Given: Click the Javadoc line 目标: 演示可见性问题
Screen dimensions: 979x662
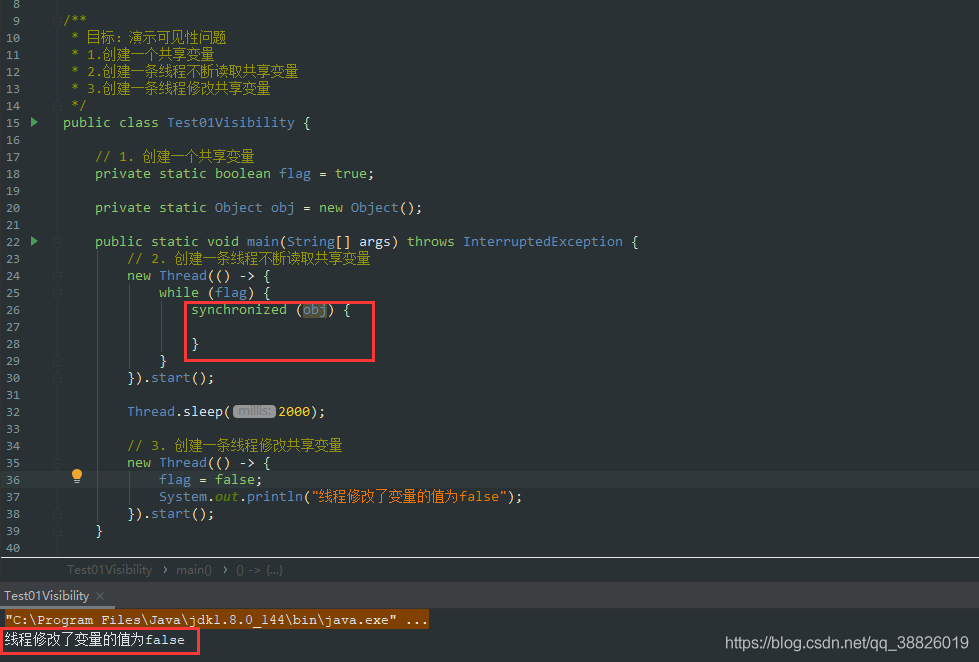Looking at the screenshot, I should (x=156, y=37).
